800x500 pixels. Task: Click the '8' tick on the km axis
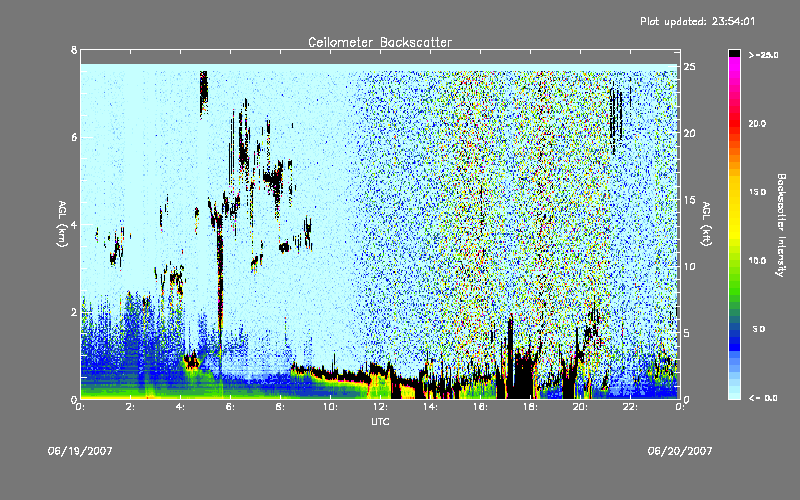click(74, 50)
